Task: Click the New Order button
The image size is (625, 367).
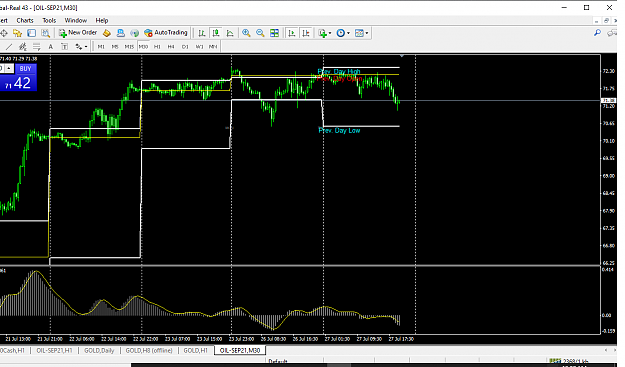Action: pyautogui.click(x=78, y=33)
